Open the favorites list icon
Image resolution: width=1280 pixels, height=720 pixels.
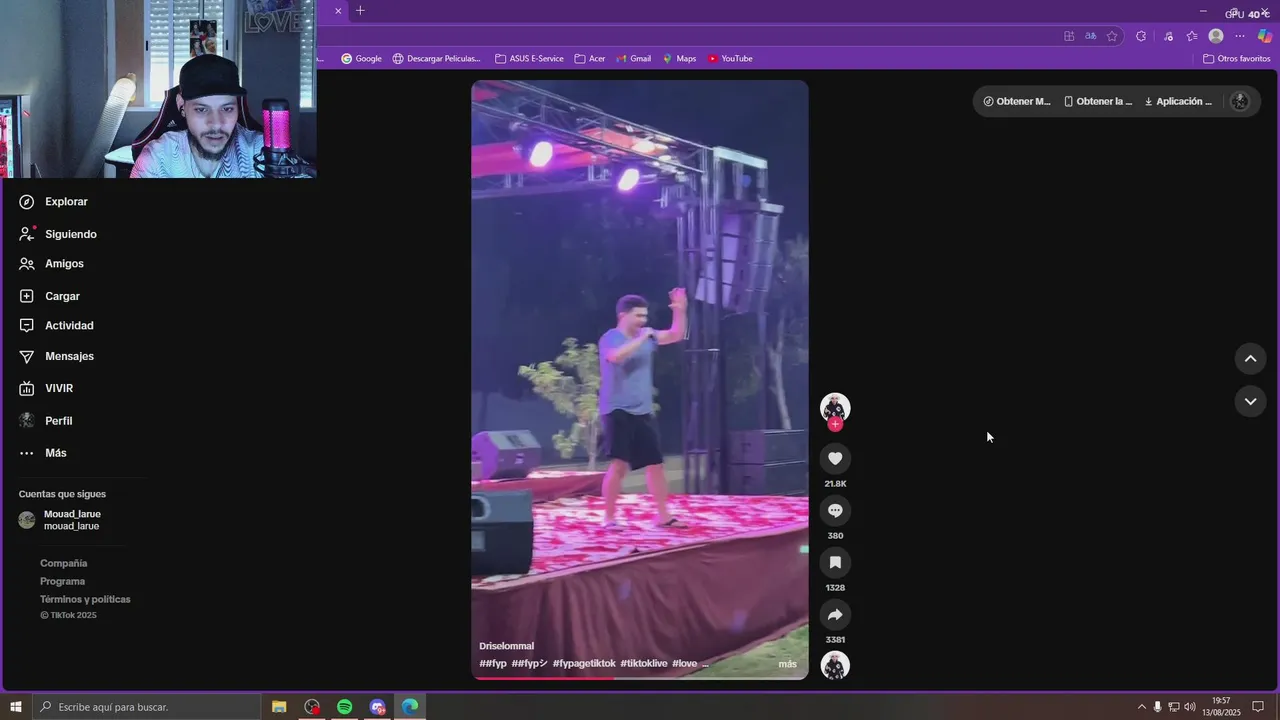(1192, 36)
